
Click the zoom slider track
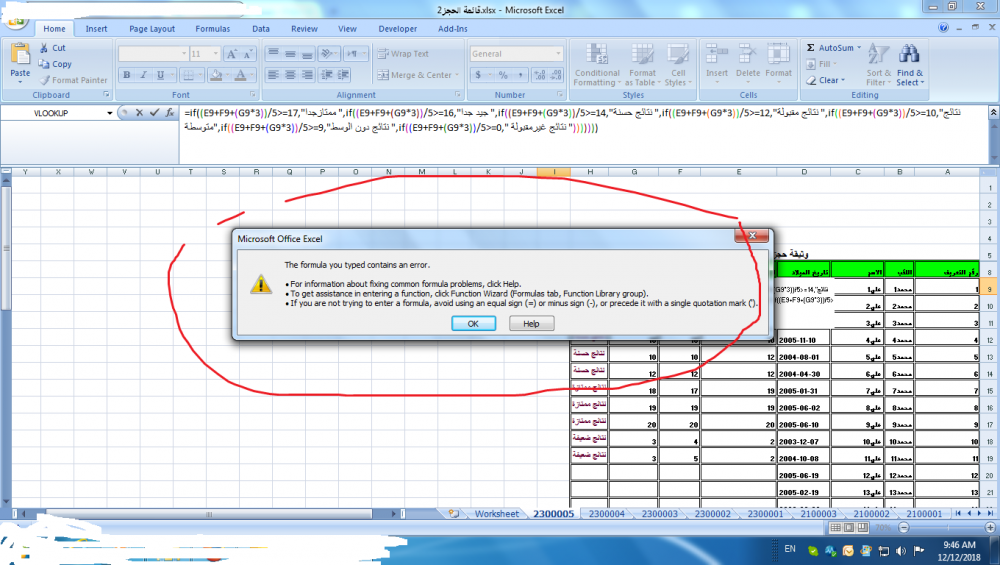(x=946, y=527)
